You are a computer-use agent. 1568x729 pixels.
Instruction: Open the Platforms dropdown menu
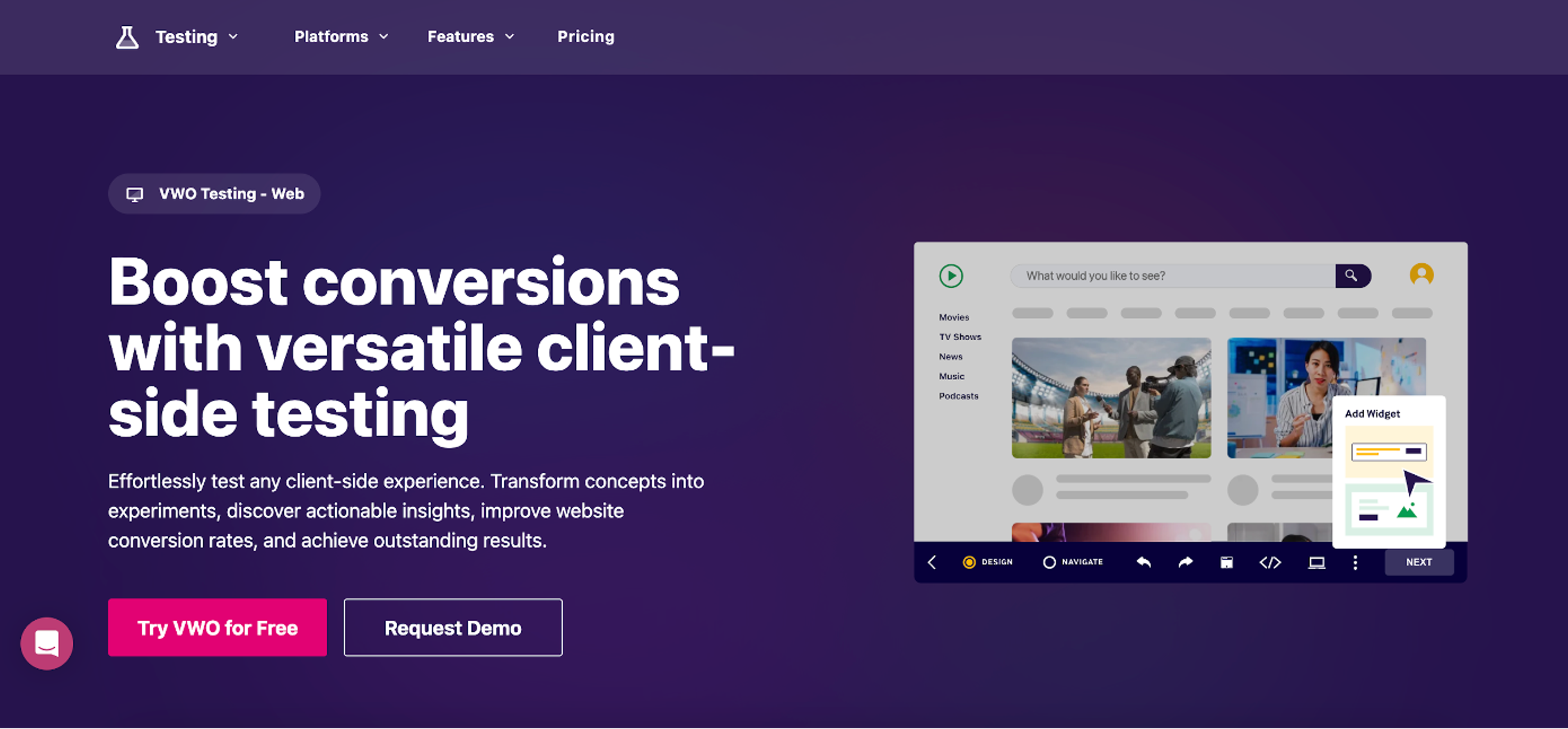[x=341, y=36]
